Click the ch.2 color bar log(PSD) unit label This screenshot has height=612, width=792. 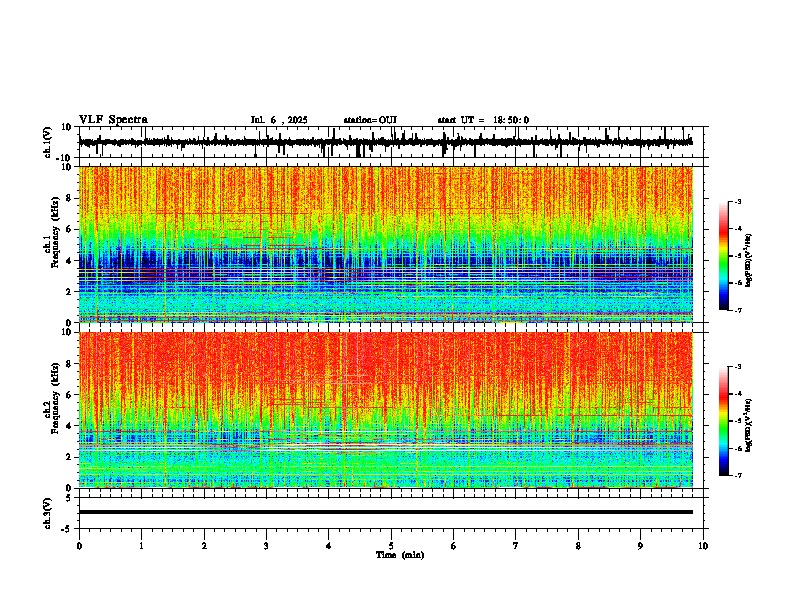click(x=749, y=425)
